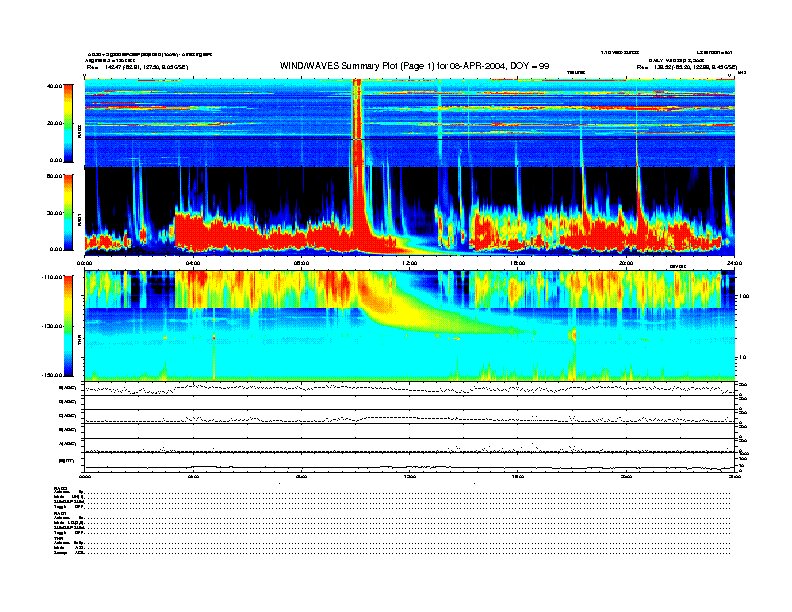The width and height of the screenshot is (792, 612).
Task: Click the WIND/WAVES Summary Plot title
Action: [410, 66]
